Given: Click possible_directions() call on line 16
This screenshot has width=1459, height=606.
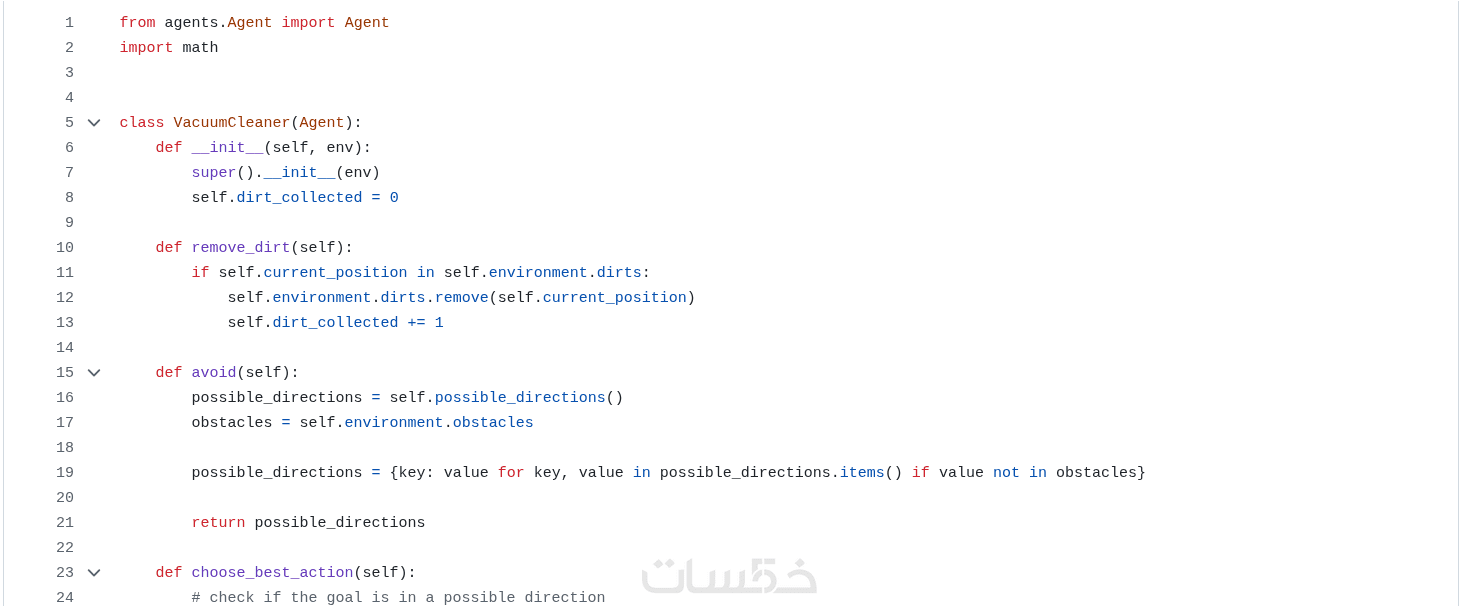Looking at the screenshot, I should coord(520,398).
